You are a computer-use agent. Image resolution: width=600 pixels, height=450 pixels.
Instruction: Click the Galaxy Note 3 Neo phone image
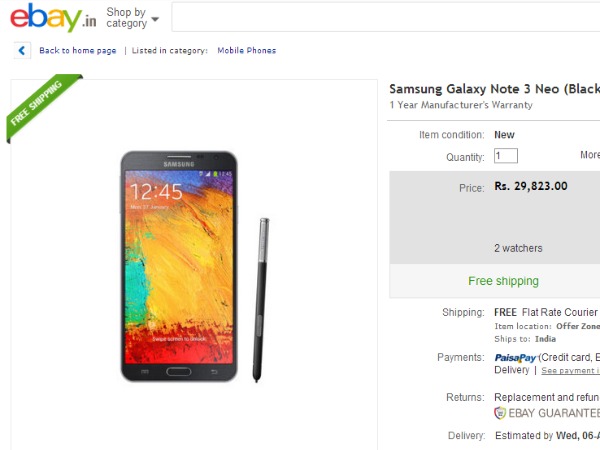180,265
